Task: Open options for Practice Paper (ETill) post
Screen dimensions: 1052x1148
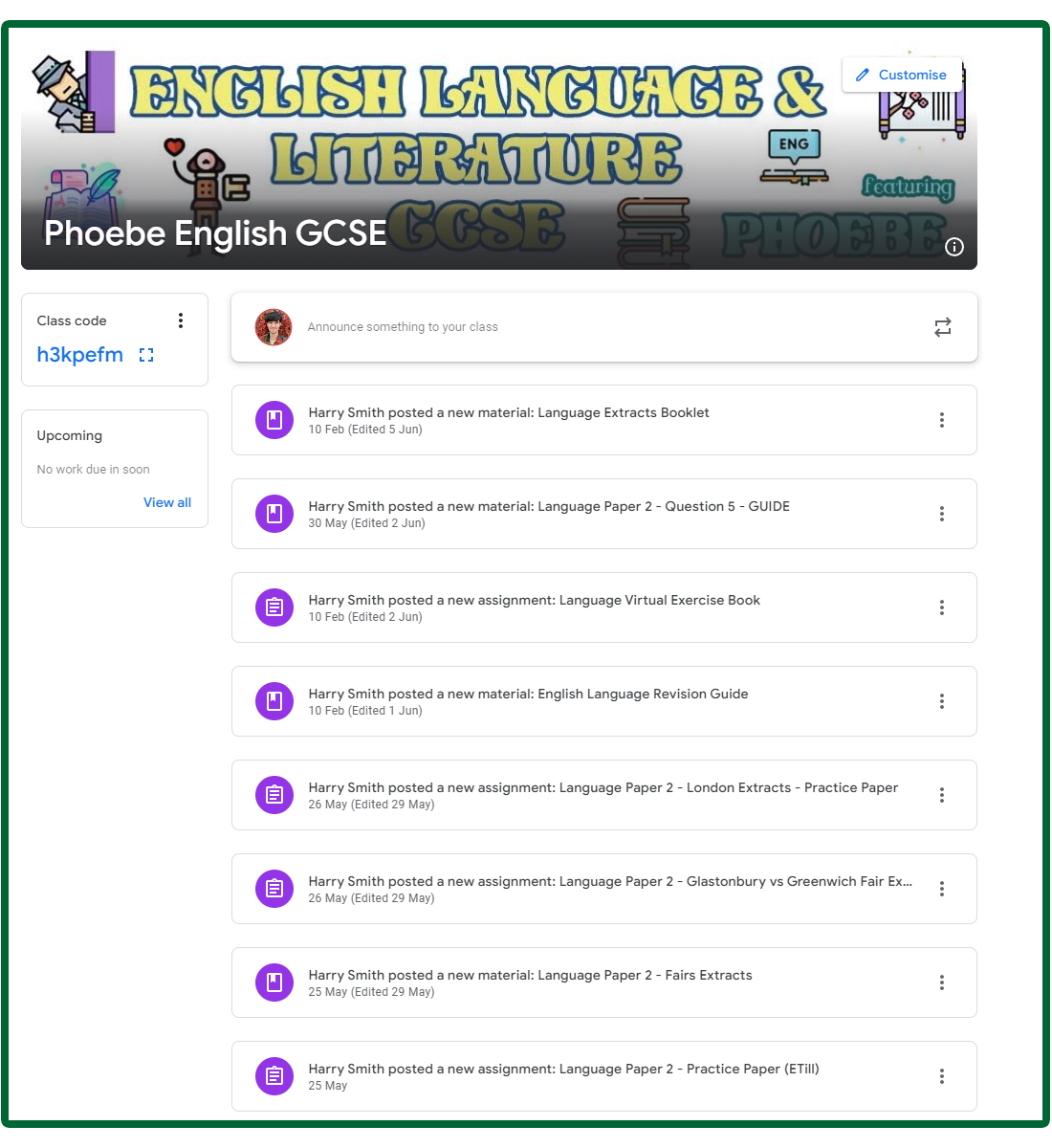Action: 942,1076
